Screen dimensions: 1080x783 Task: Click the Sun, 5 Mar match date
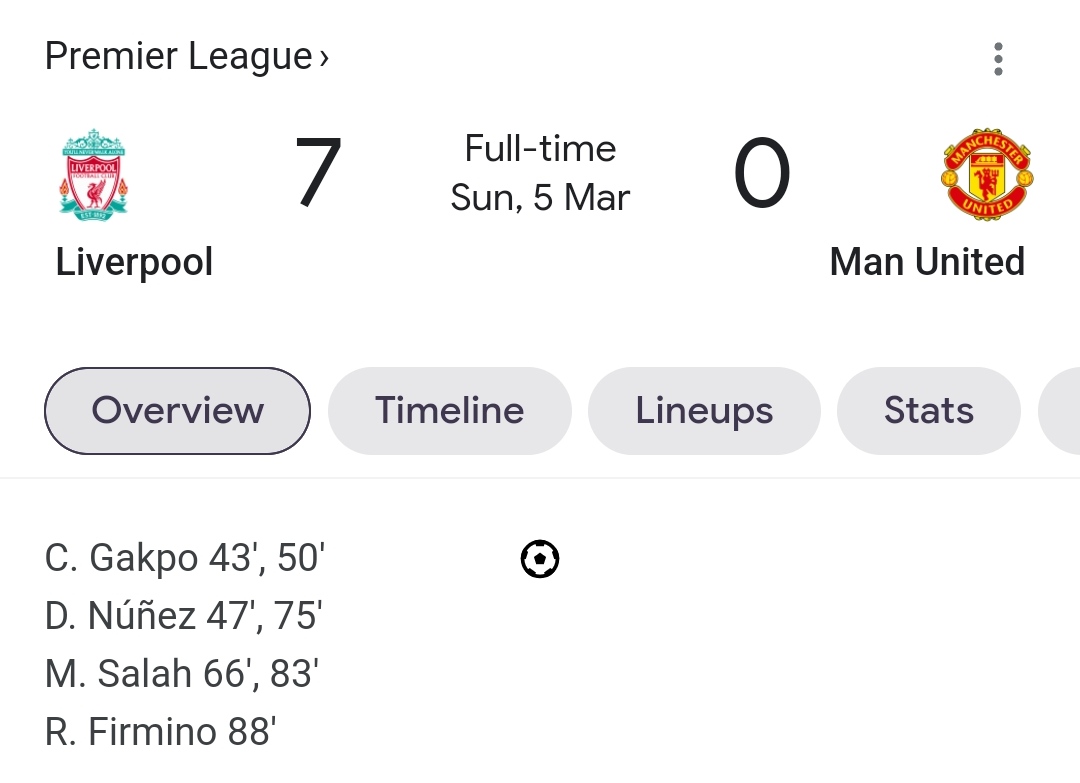coord(540,198)
